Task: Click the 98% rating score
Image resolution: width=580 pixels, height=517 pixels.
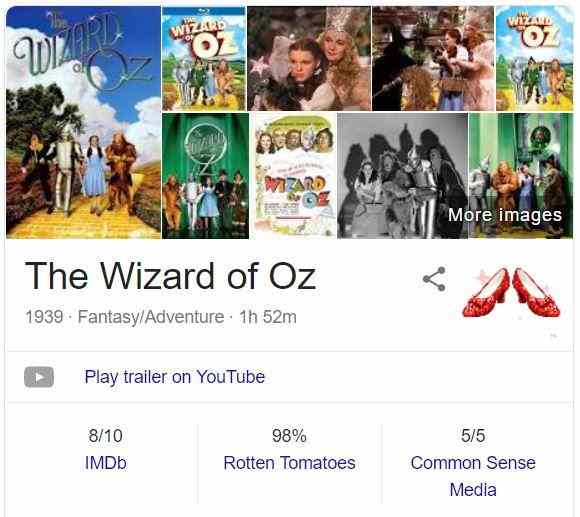Action: 289,436
